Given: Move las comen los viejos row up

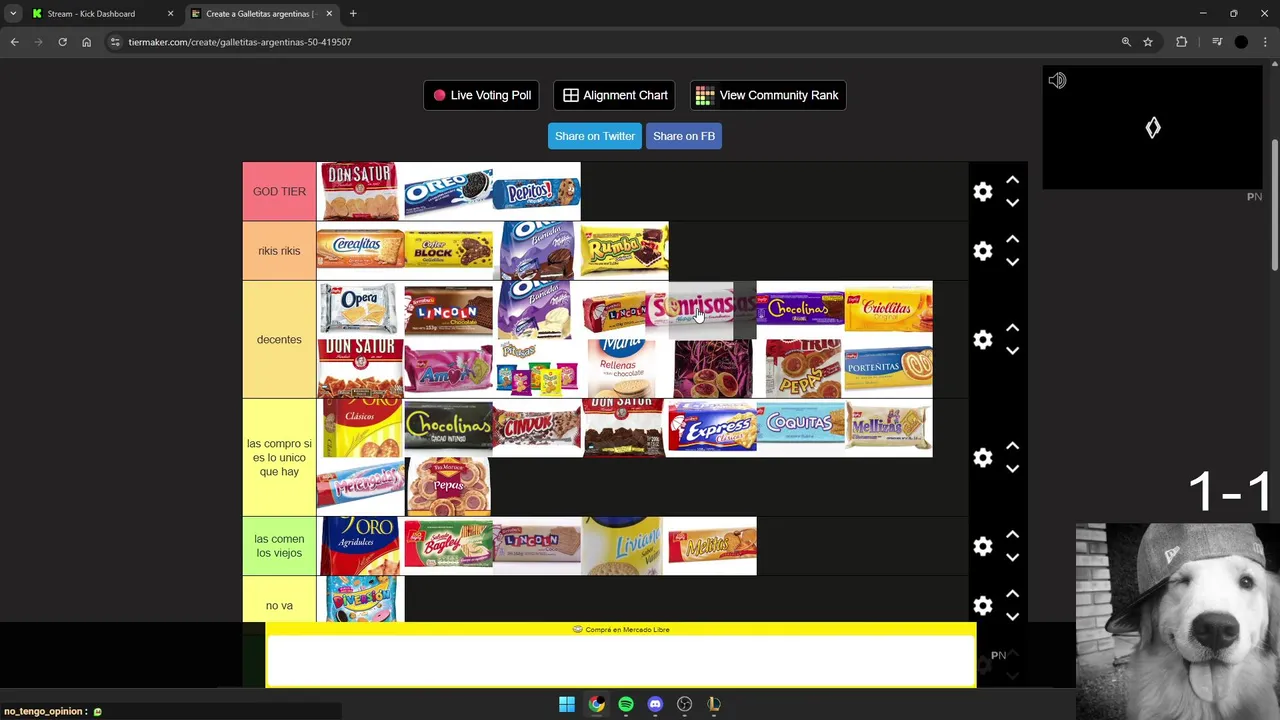Looking at the screenshot, I should coord(1012,535).
